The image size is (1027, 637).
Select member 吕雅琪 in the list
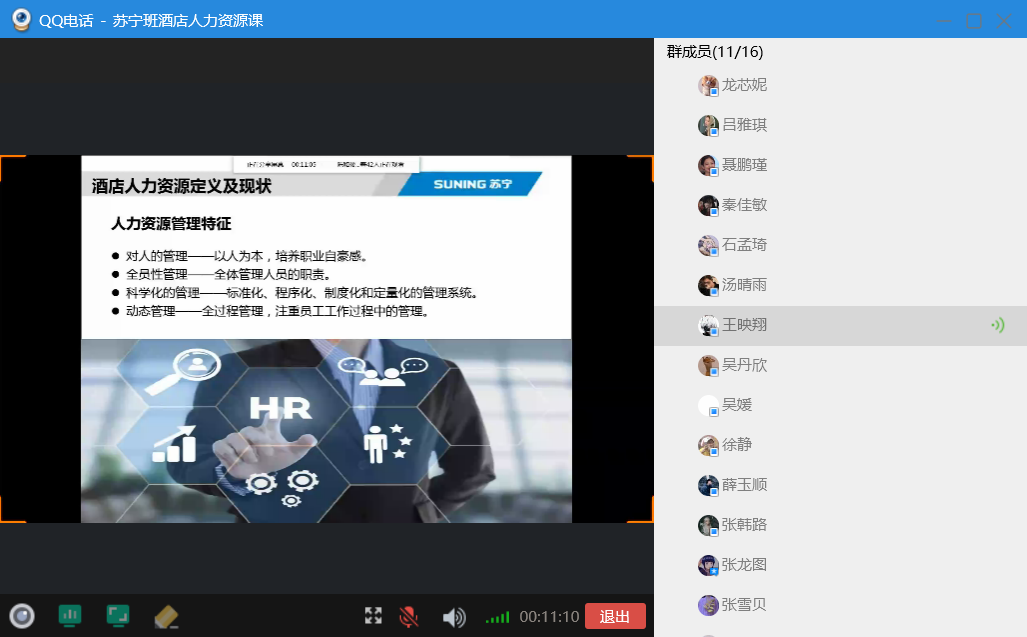[744, 125]
